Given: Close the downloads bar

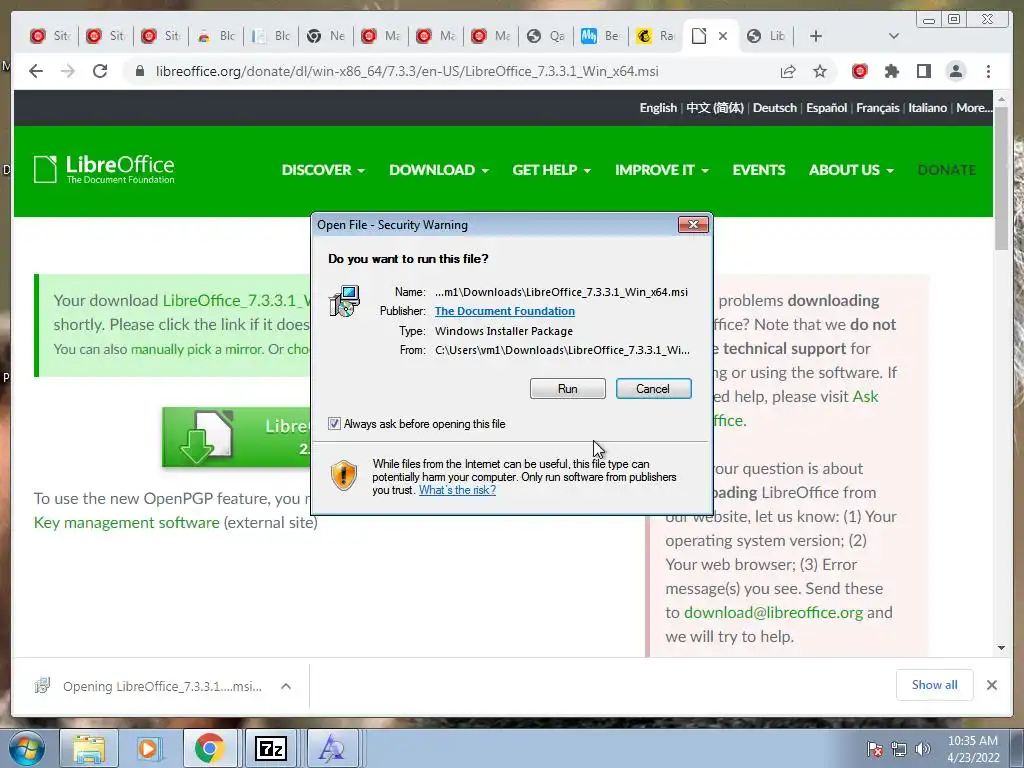Looking at the screenshot, I should coord(991,685).
